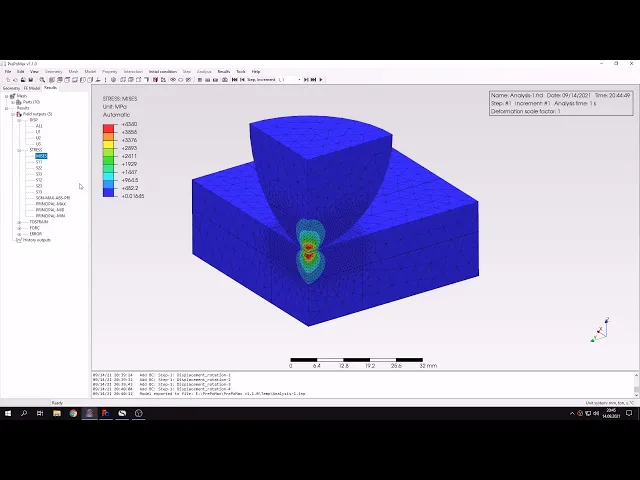The height and width of the screenshot is (480, 640).
Task: Open the Edit menu
Action: [x=20, y=72]
